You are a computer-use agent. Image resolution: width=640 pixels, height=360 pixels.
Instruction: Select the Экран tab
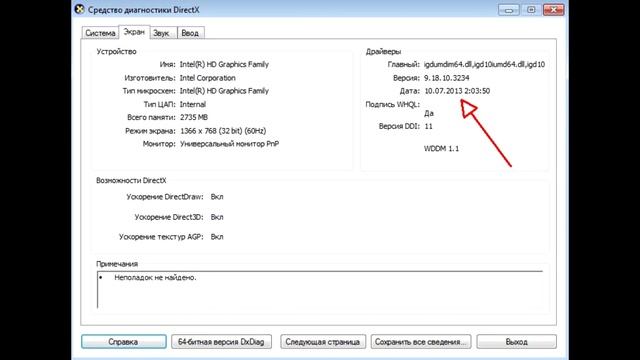(134, 32)
